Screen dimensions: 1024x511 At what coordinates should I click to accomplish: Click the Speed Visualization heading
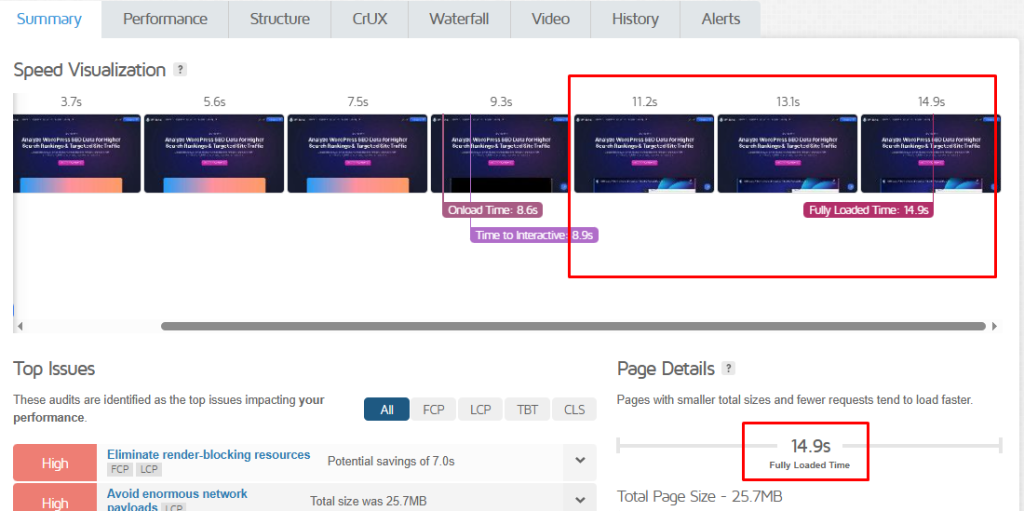(89, 70)
